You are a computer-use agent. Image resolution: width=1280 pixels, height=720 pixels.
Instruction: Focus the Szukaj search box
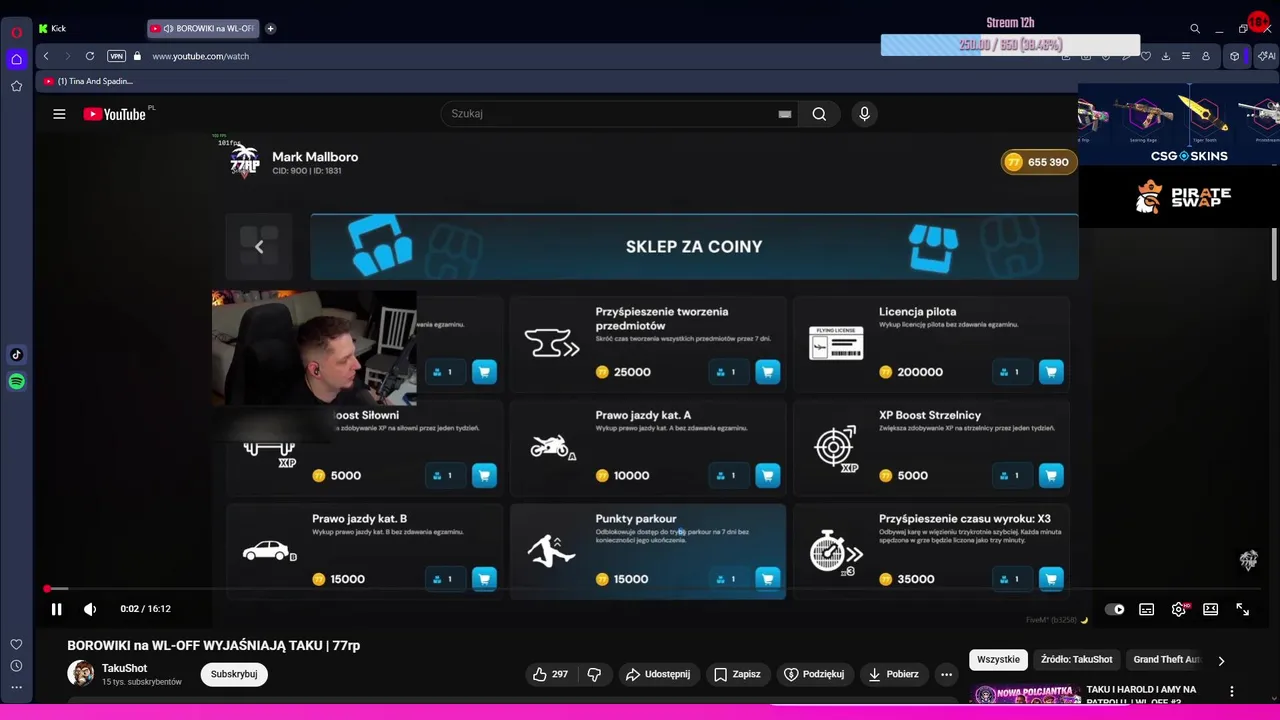(610, 114)
